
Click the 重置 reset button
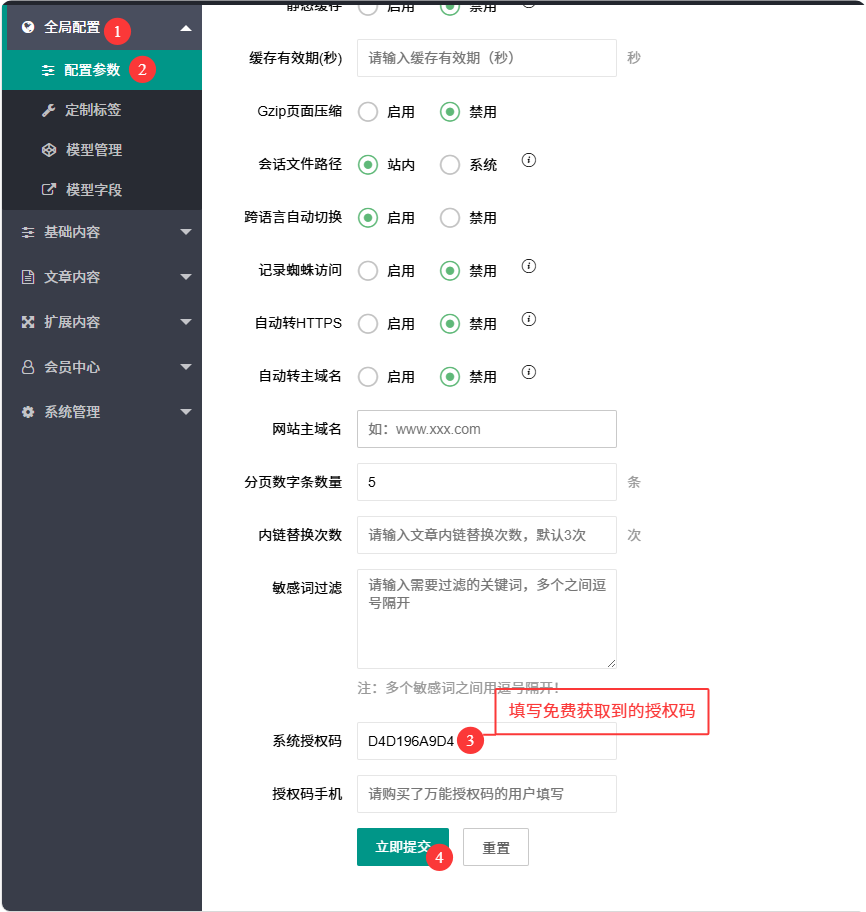coord(496,846)
